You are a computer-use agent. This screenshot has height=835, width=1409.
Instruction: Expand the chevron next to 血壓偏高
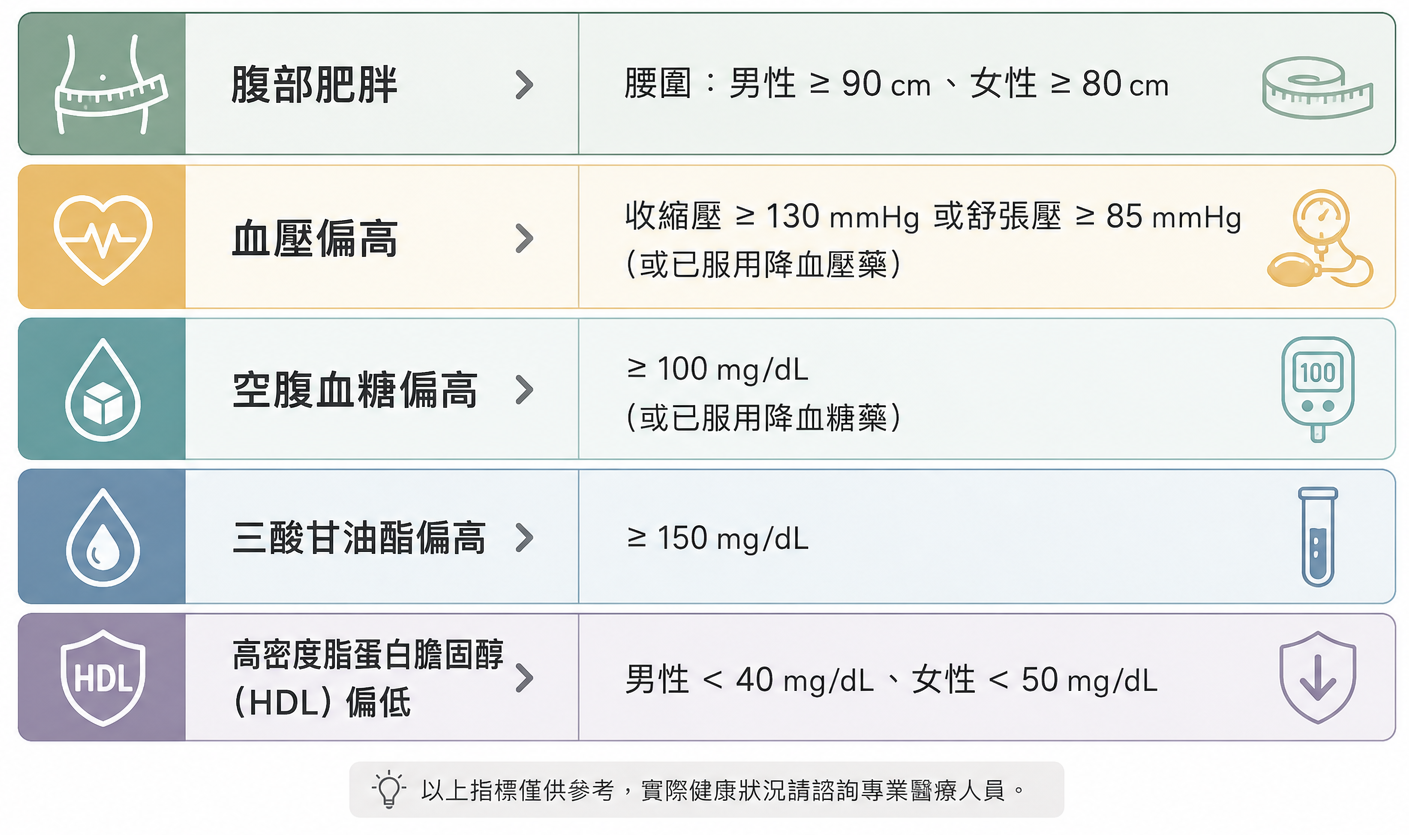(523, 238)
